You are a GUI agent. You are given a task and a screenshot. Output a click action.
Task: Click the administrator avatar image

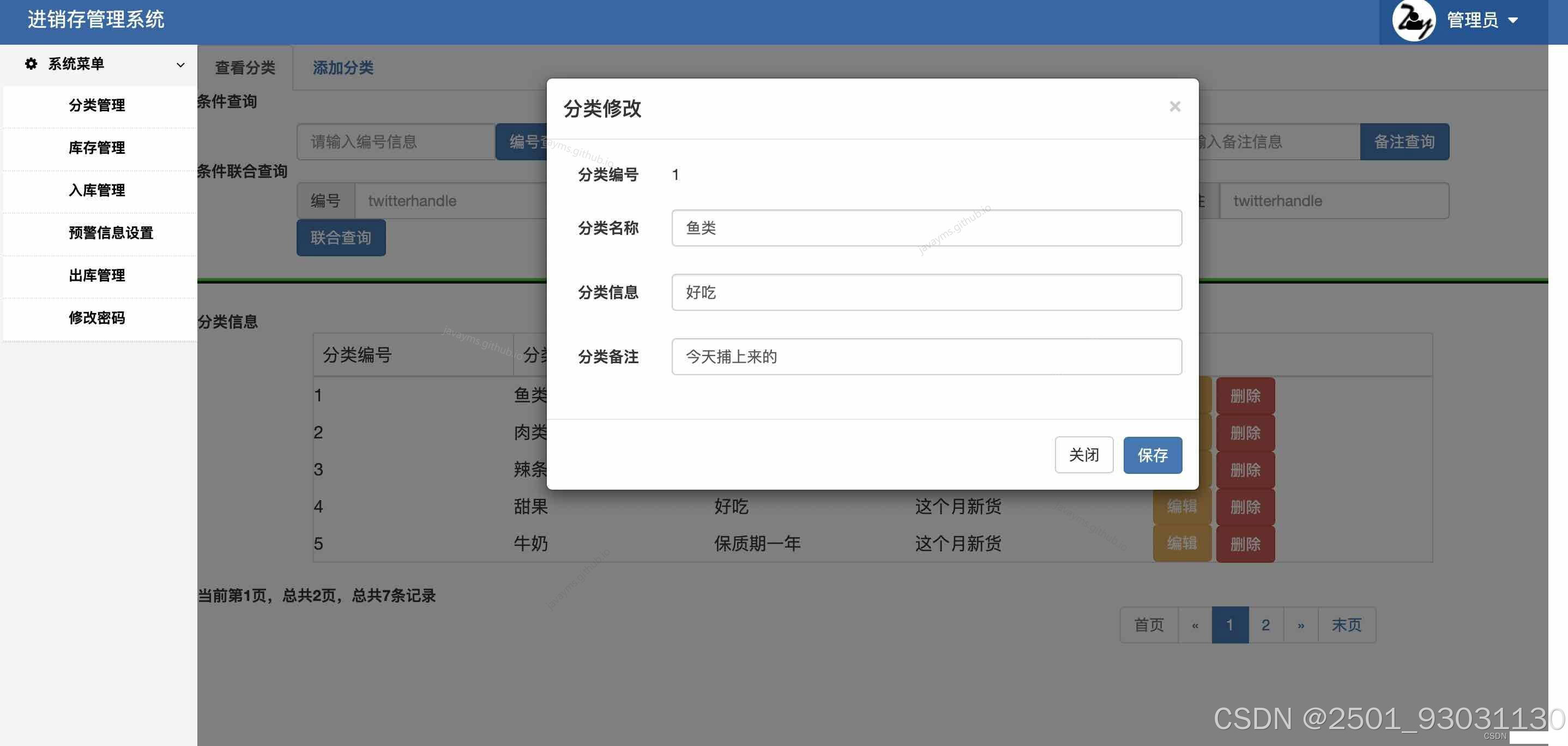pos(1413,21)
